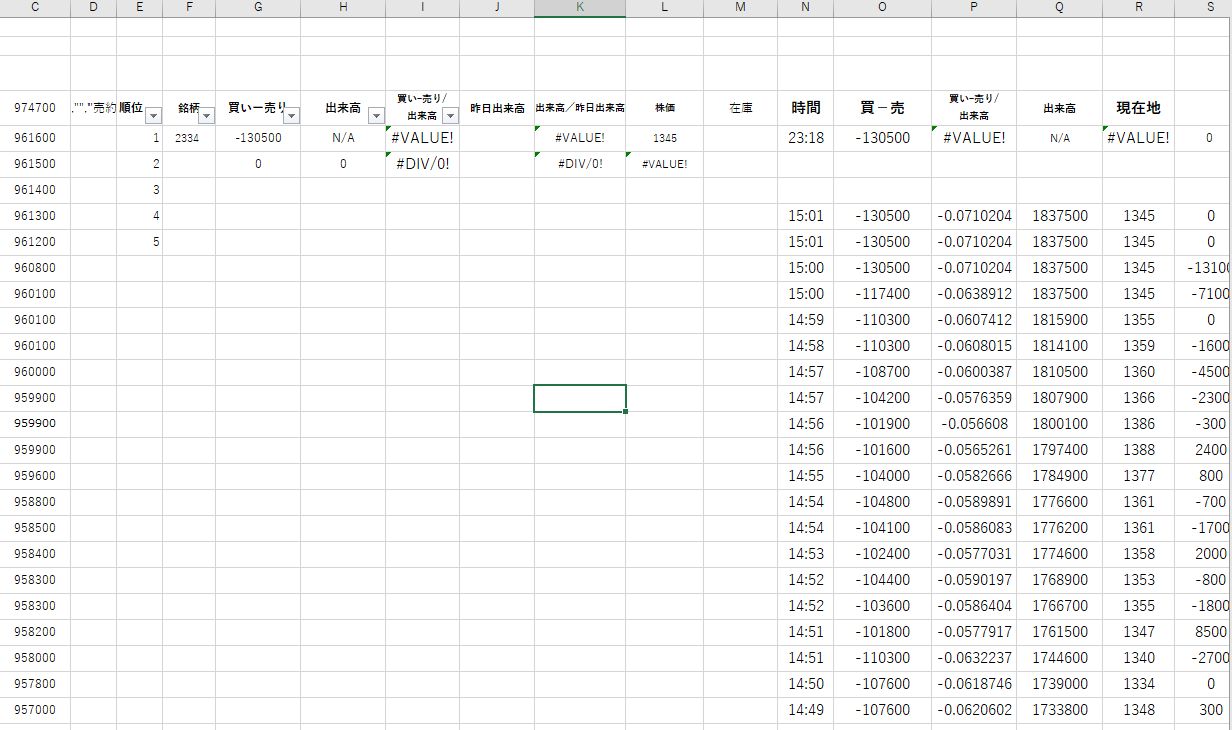Click the cell containing 974700

35,108
